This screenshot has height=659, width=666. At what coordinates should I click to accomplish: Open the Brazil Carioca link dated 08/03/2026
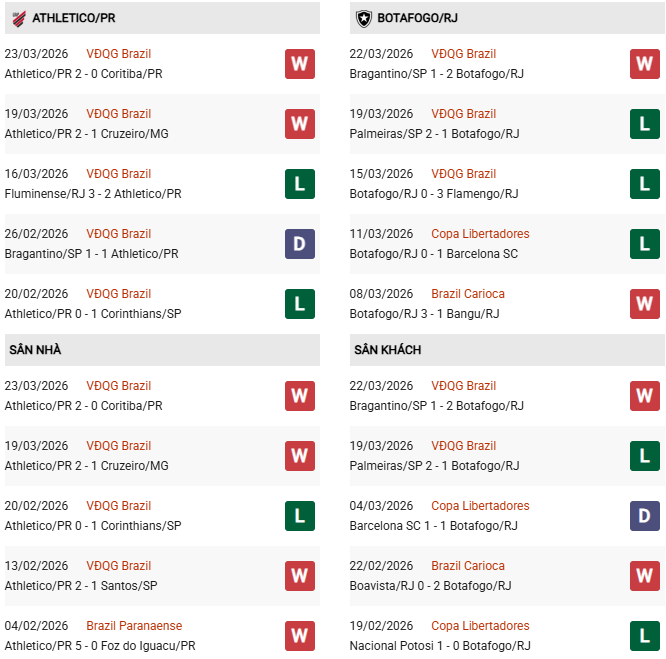467,294
